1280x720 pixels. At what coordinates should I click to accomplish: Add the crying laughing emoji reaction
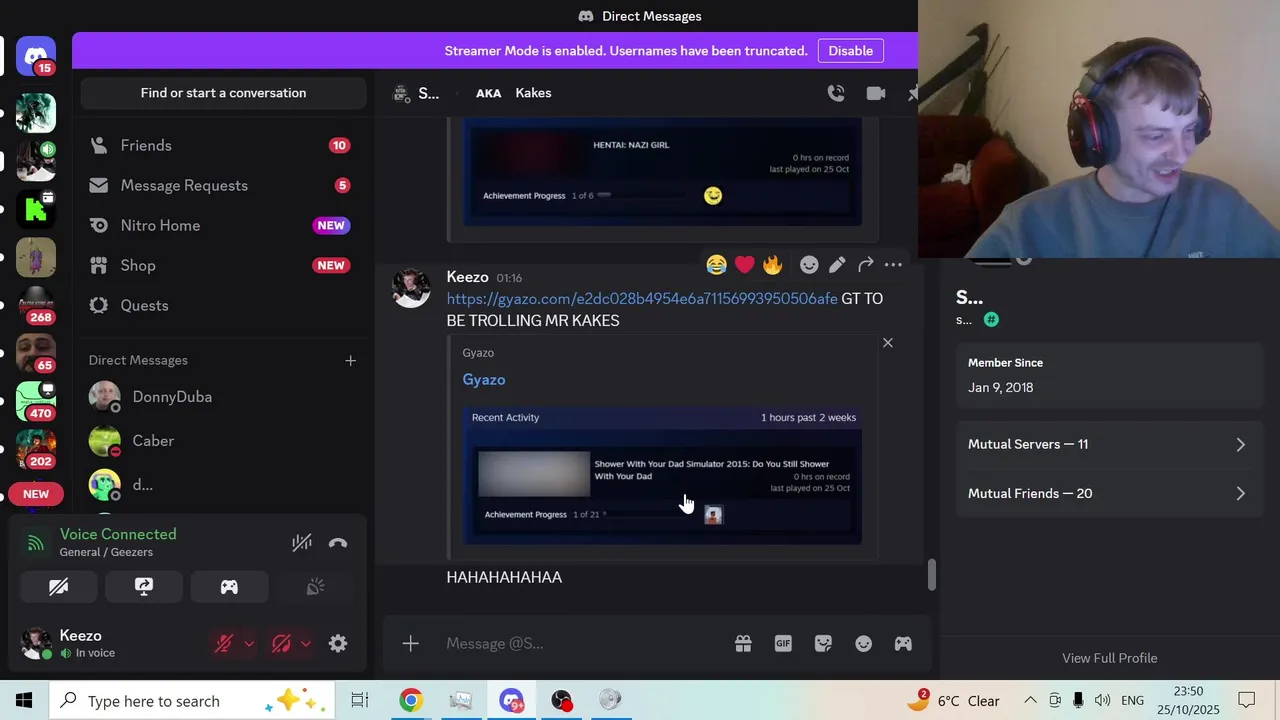[x=716, y=265]
